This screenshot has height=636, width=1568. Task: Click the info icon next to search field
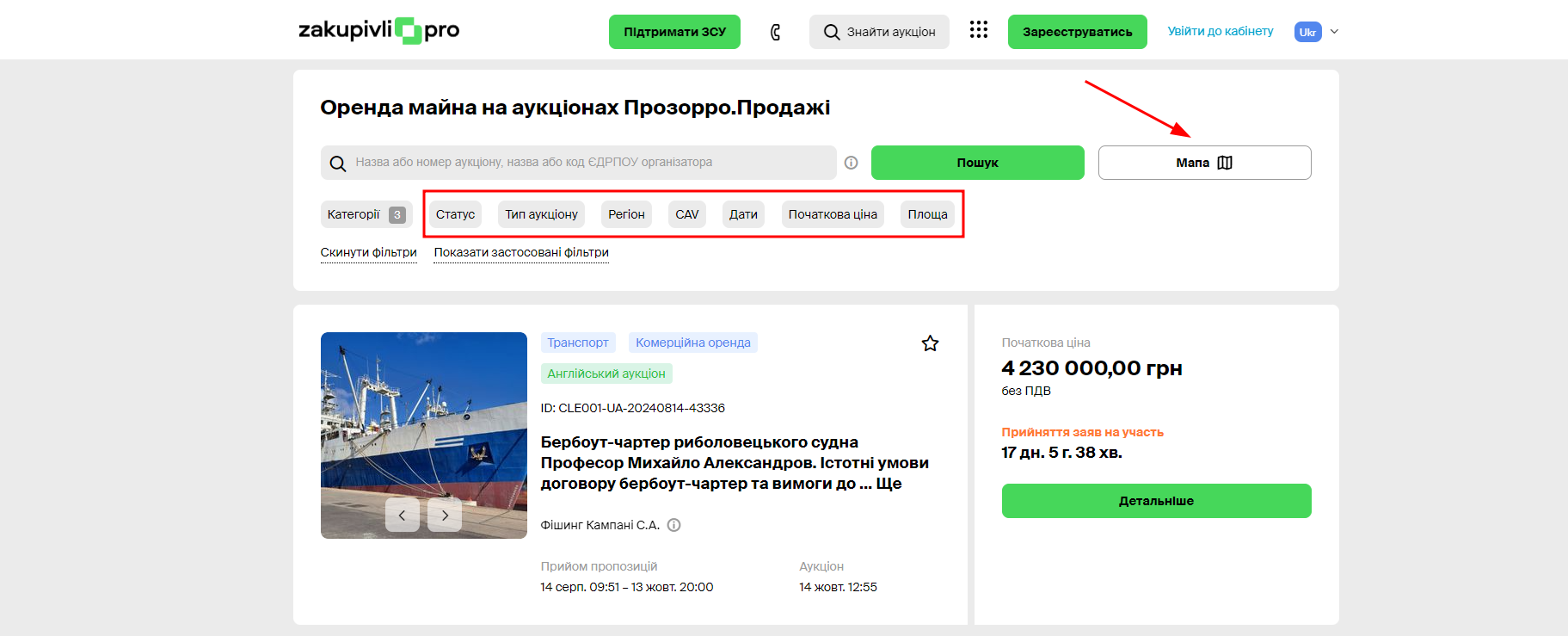[851, 163]
